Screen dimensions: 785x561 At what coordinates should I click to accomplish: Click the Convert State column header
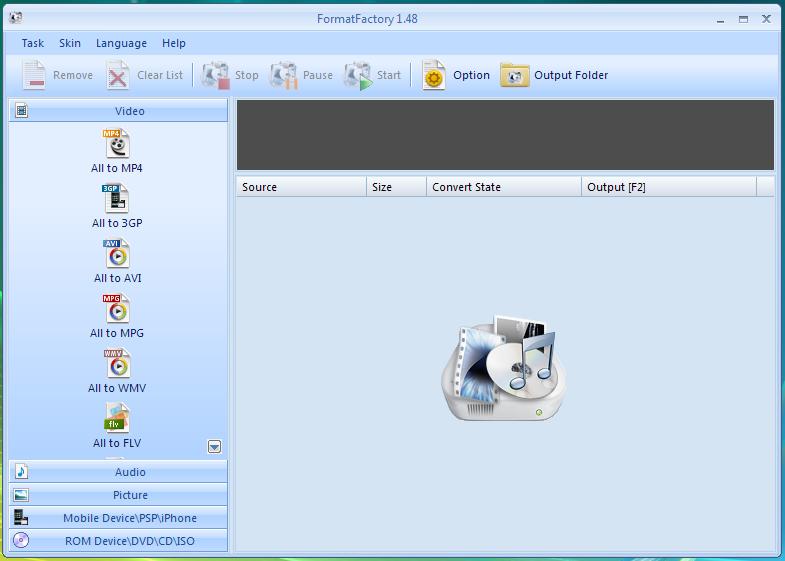[504, 187]
